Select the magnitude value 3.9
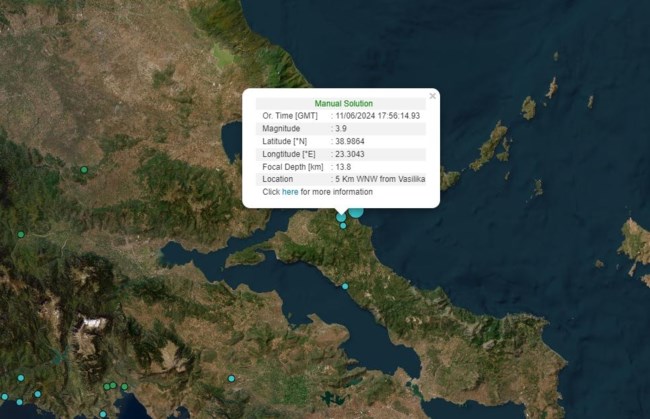The width and height of the screenshot is (650, 419). pos(341,129)
